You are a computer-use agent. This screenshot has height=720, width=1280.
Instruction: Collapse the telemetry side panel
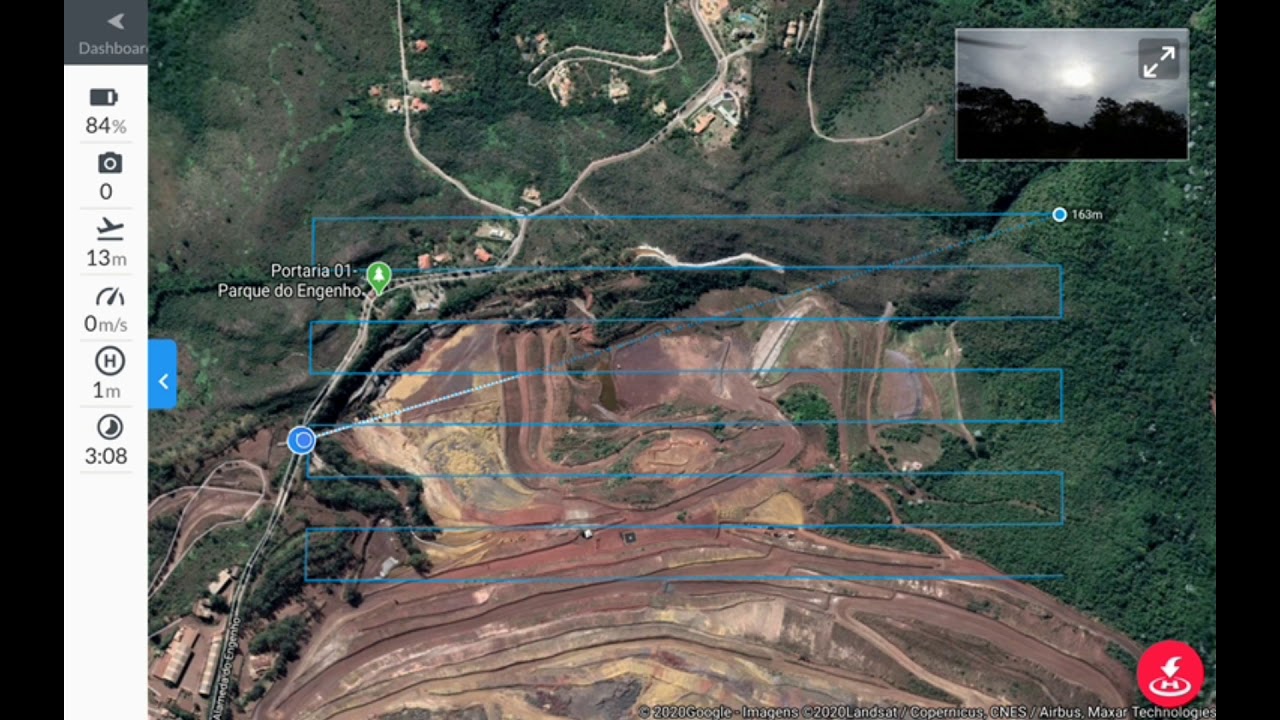pos(162,374)
